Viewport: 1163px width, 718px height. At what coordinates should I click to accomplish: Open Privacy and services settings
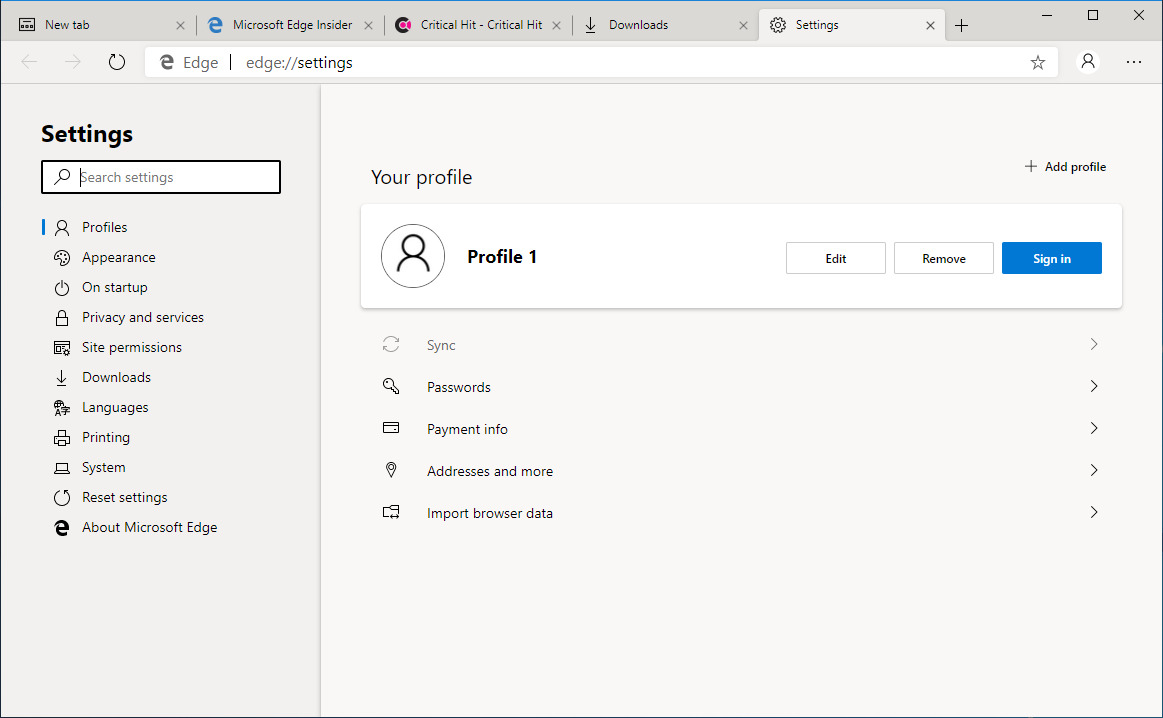(142, 317)
